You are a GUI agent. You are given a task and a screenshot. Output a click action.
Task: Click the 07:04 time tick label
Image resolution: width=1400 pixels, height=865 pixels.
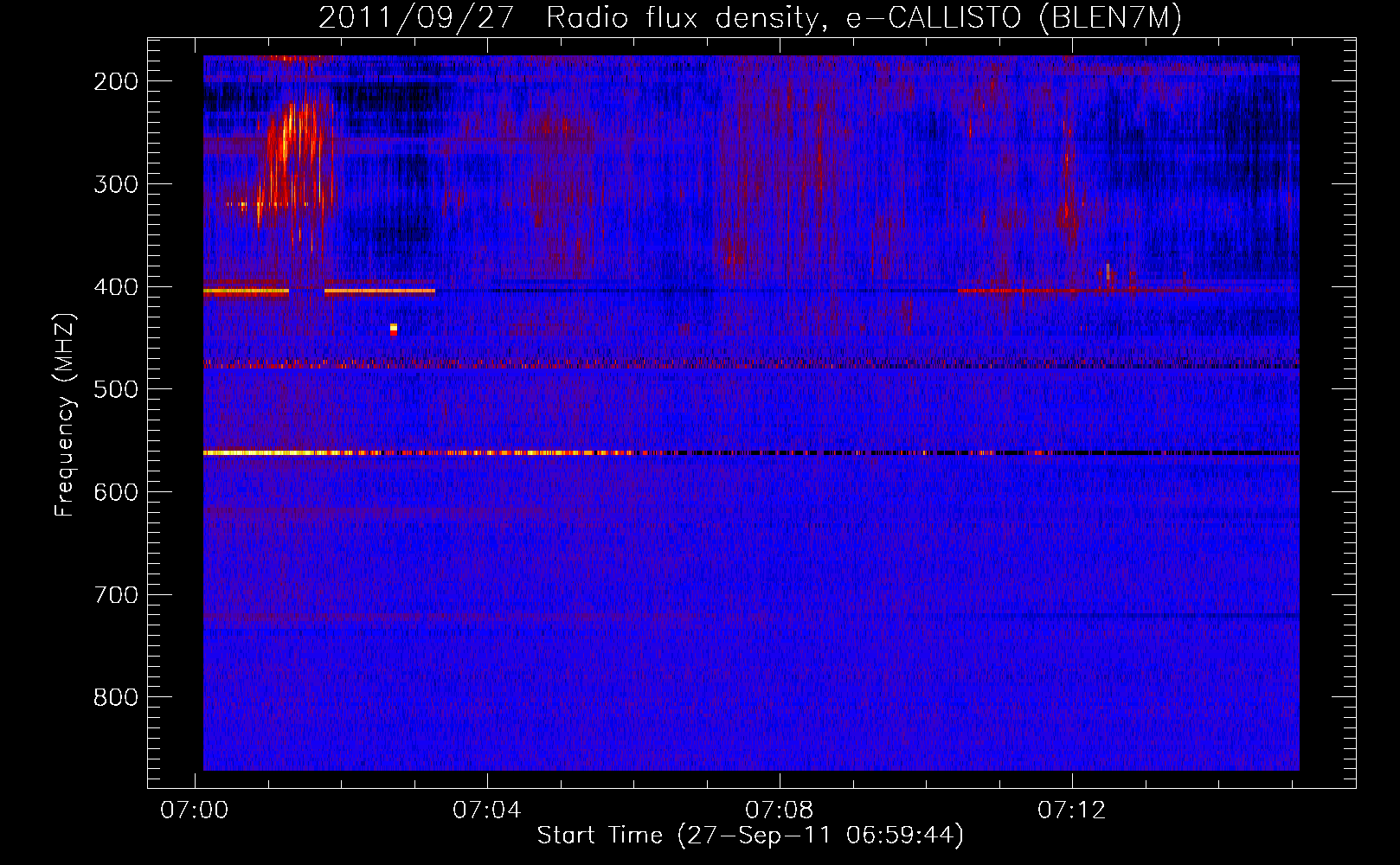(x=487, y=810)
